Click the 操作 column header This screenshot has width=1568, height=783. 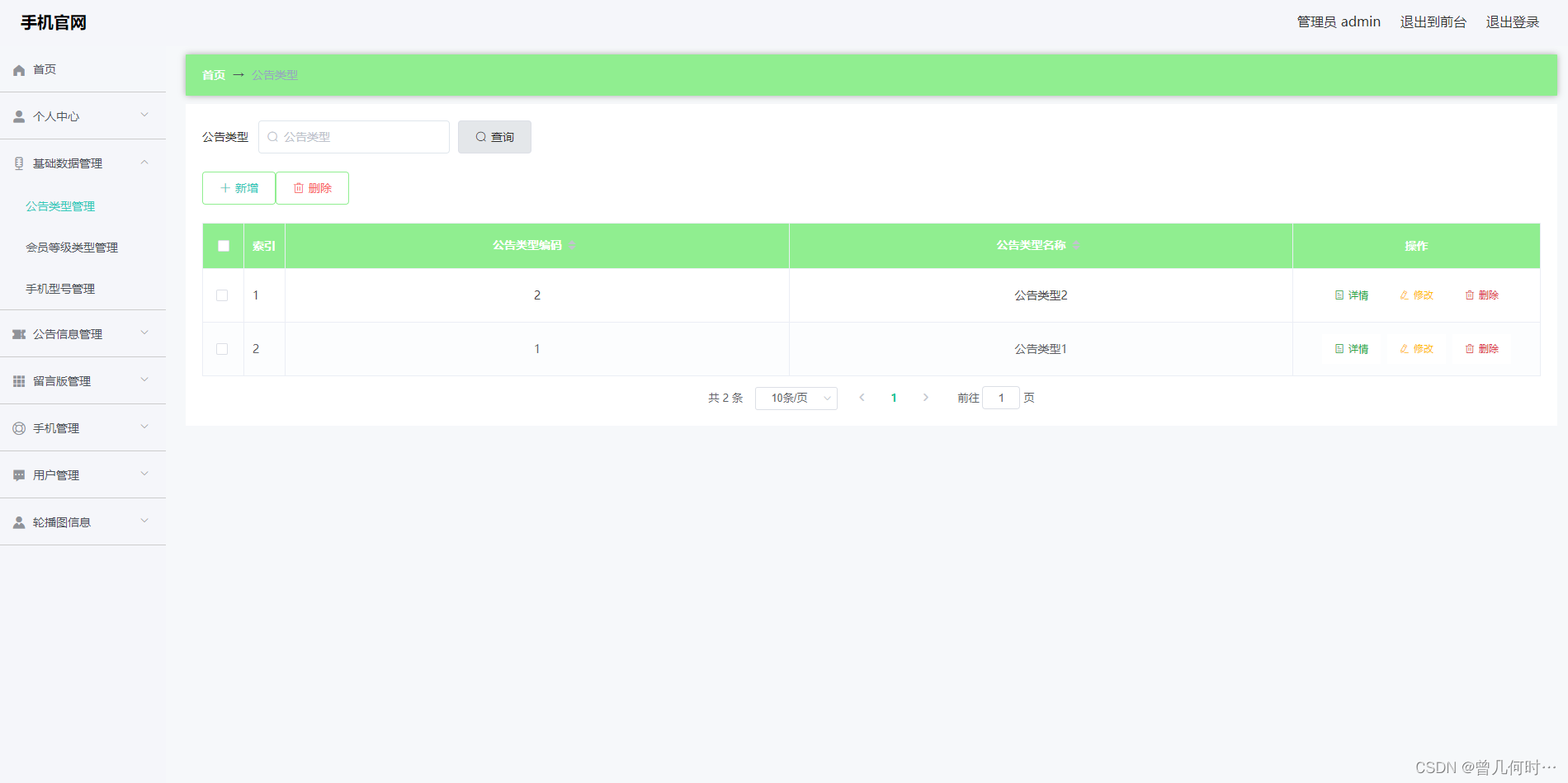click(1416, 246)
